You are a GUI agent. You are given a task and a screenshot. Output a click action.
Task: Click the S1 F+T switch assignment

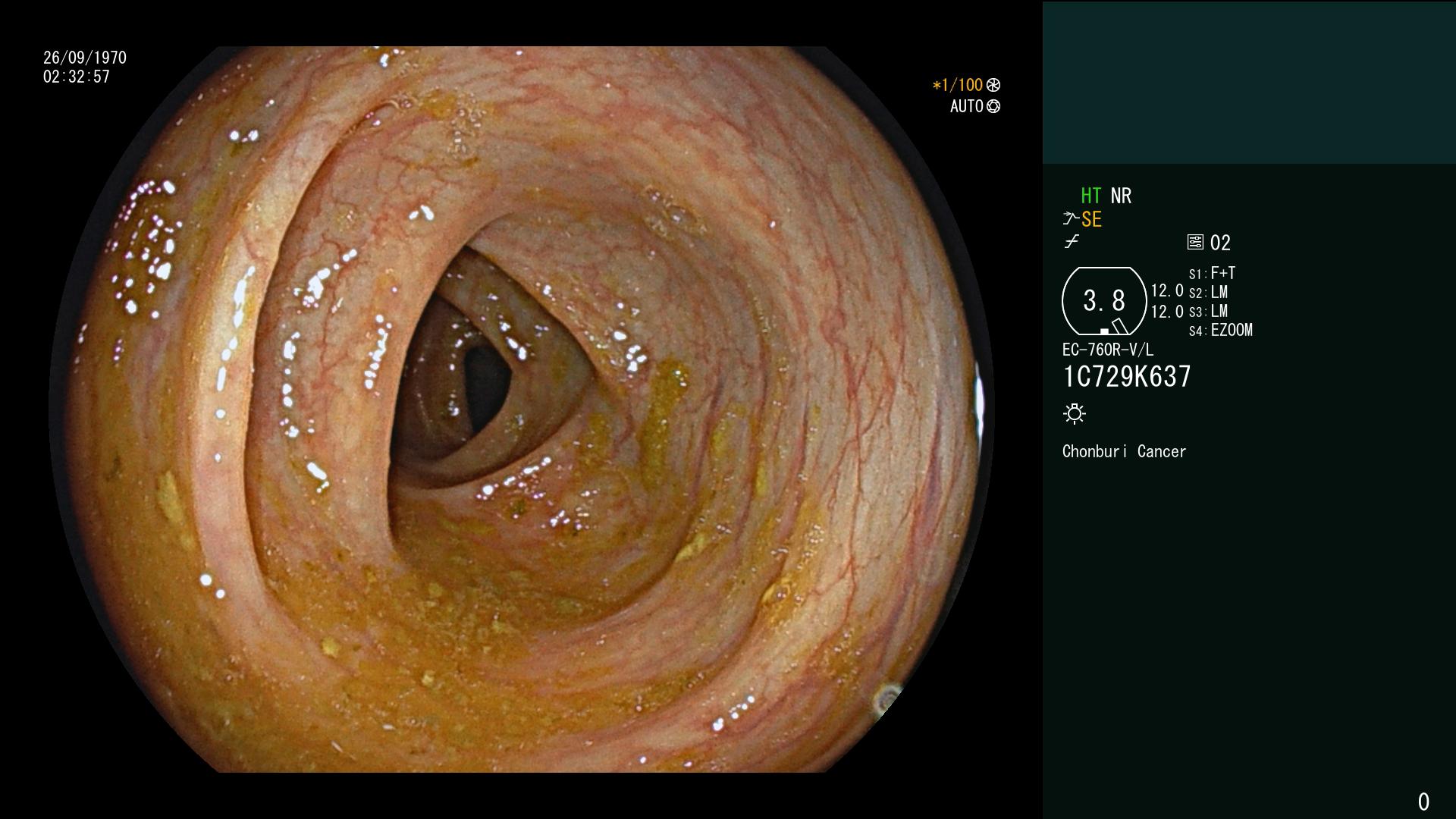point(1212,273)
